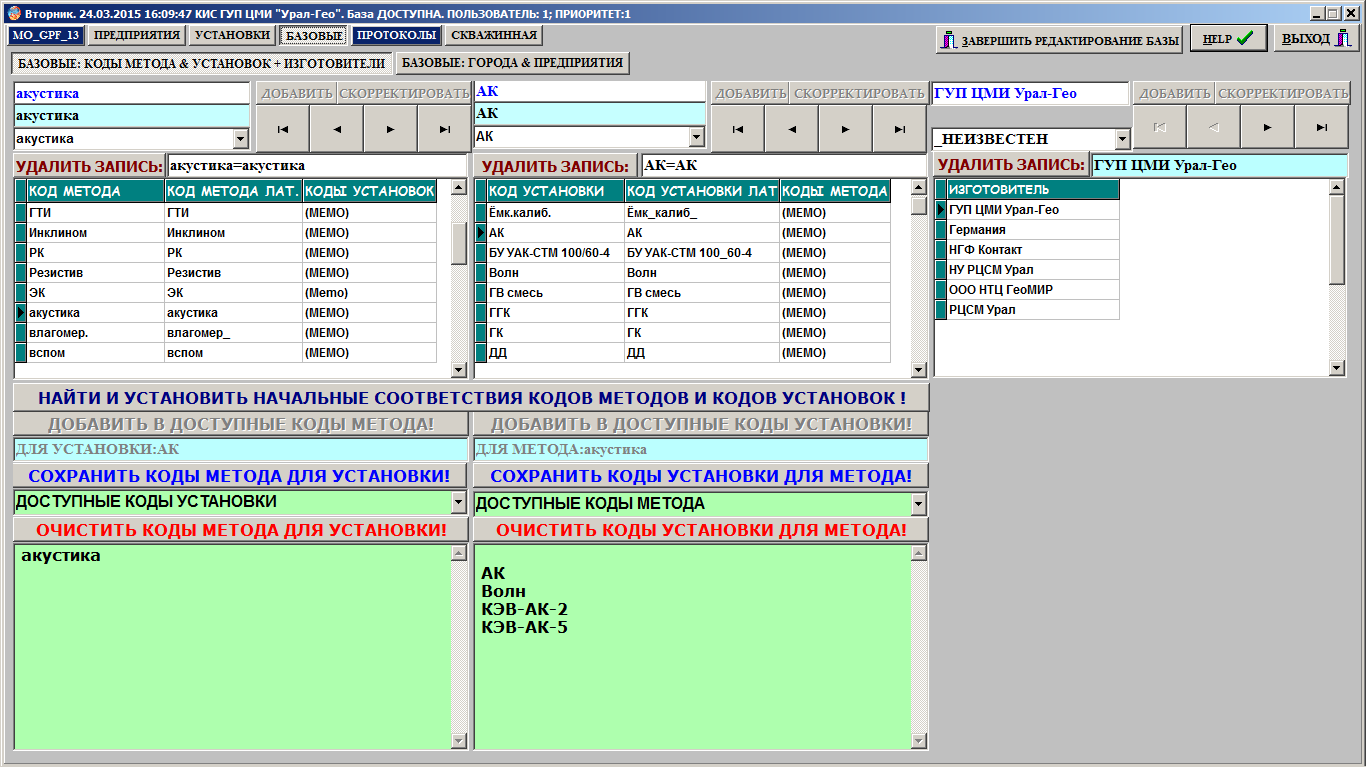Click scroll-down arrow of installation codes table
Screen dimensions: 1366x768
coord(919,370)
